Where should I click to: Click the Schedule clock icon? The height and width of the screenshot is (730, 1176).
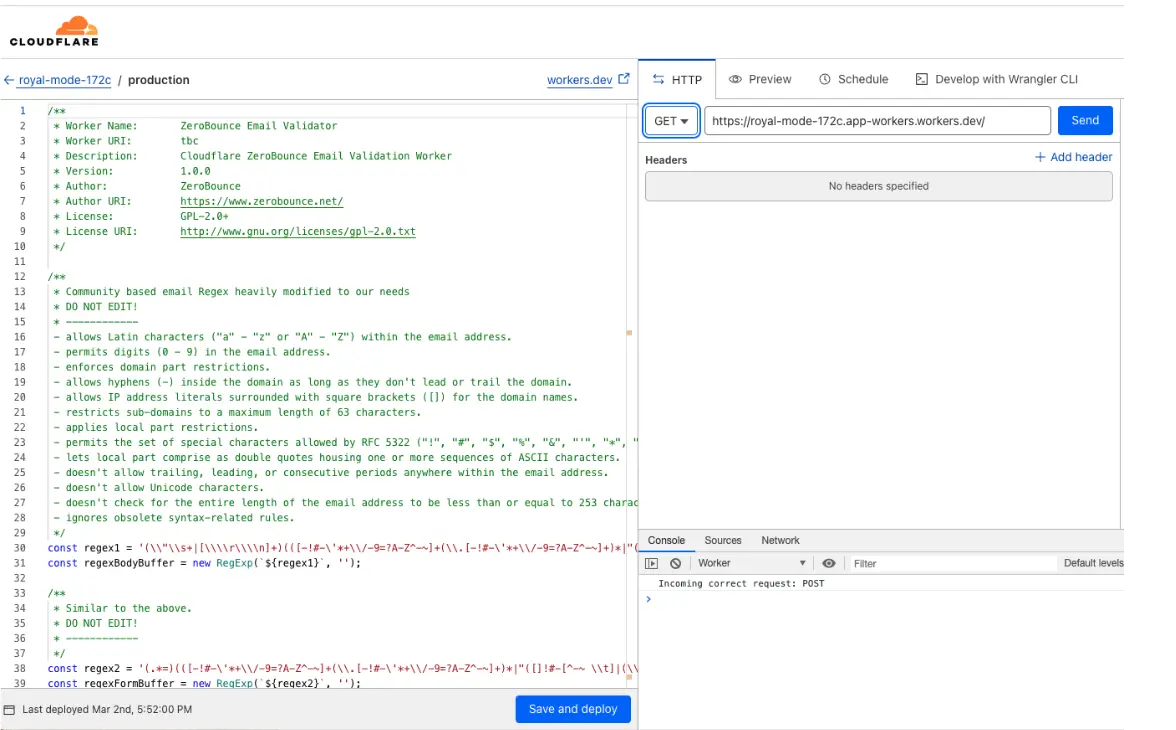tap(825, 78)
